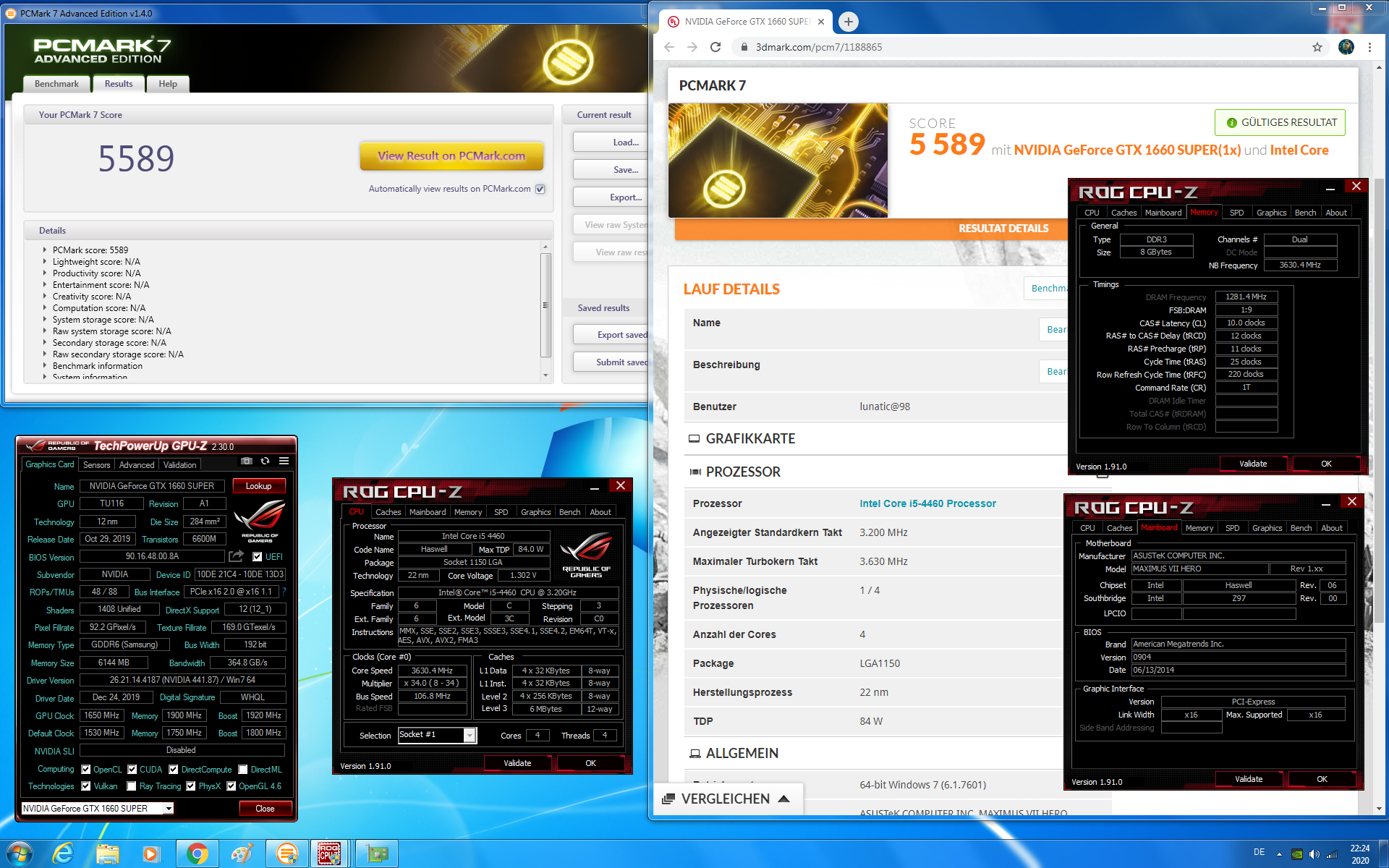Switch to PCMark 7 taskbar icon
The image size is (1389, 868).
286,854
